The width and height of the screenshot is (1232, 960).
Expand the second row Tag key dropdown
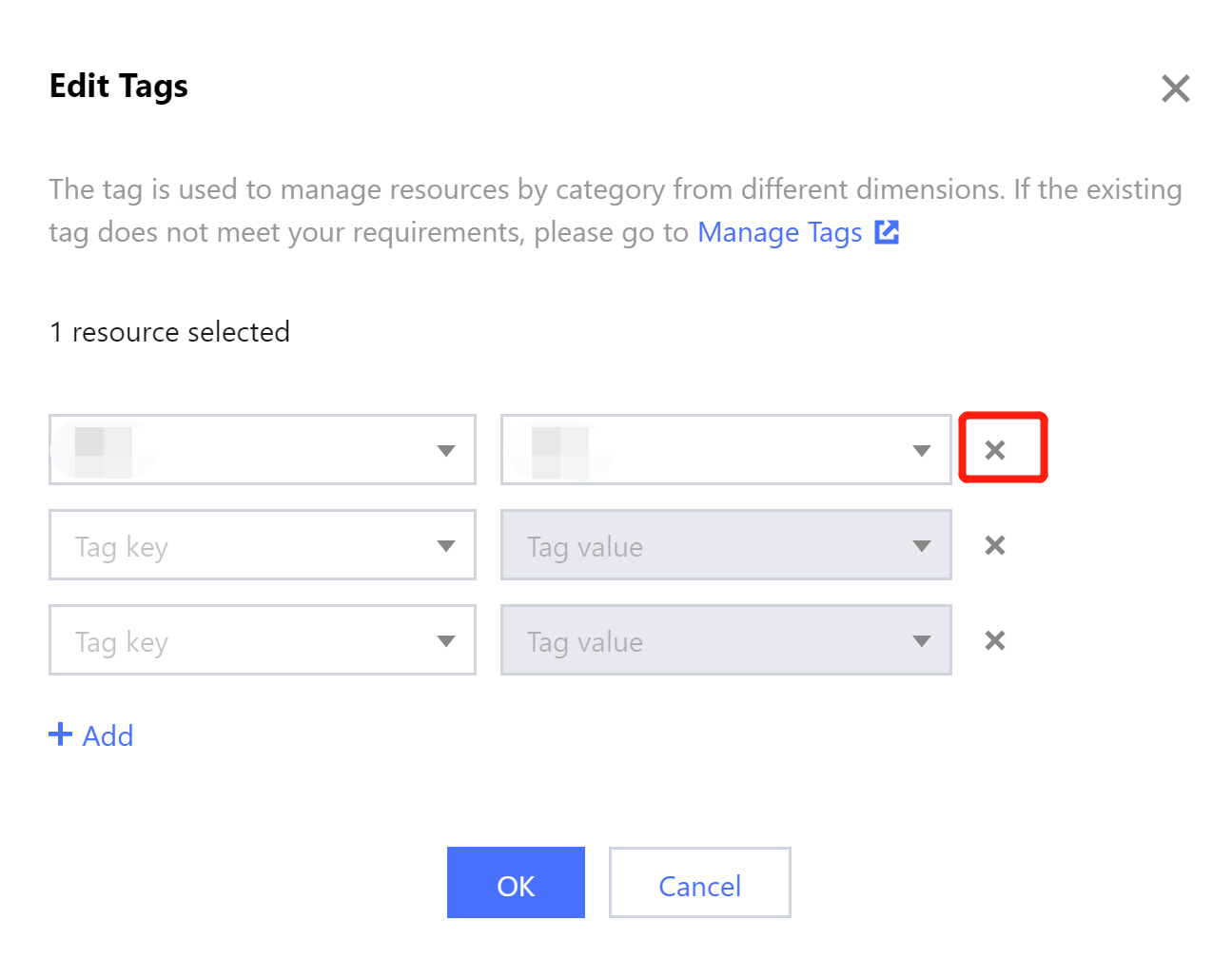(262, 545)
